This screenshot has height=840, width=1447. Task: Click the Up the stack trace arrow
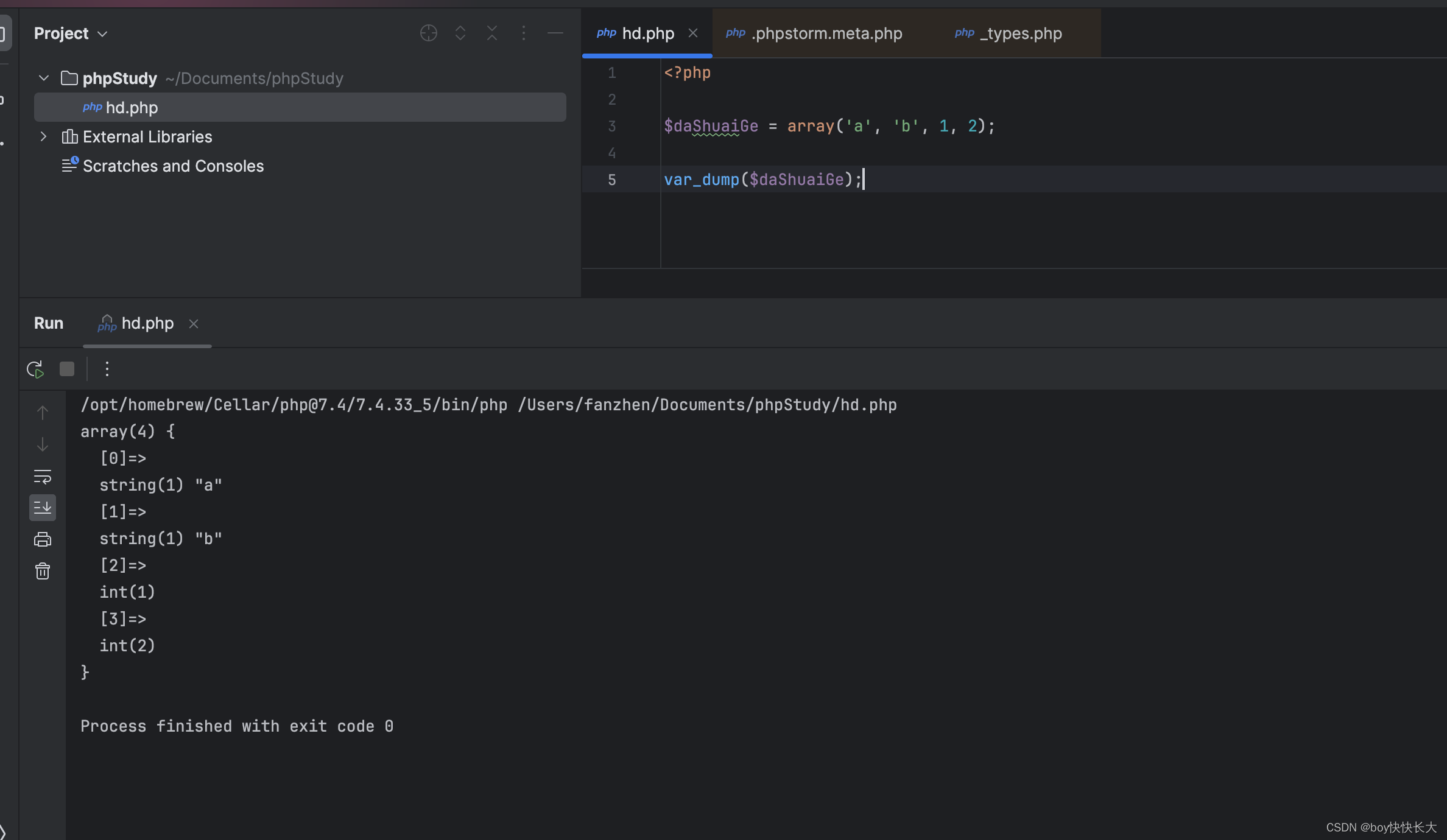tap(43, 413)
